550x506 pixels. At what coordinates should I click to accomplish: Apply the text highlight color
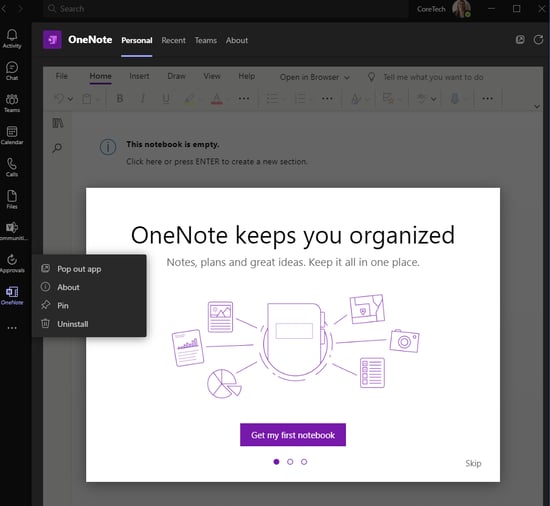tap(189, 99)
